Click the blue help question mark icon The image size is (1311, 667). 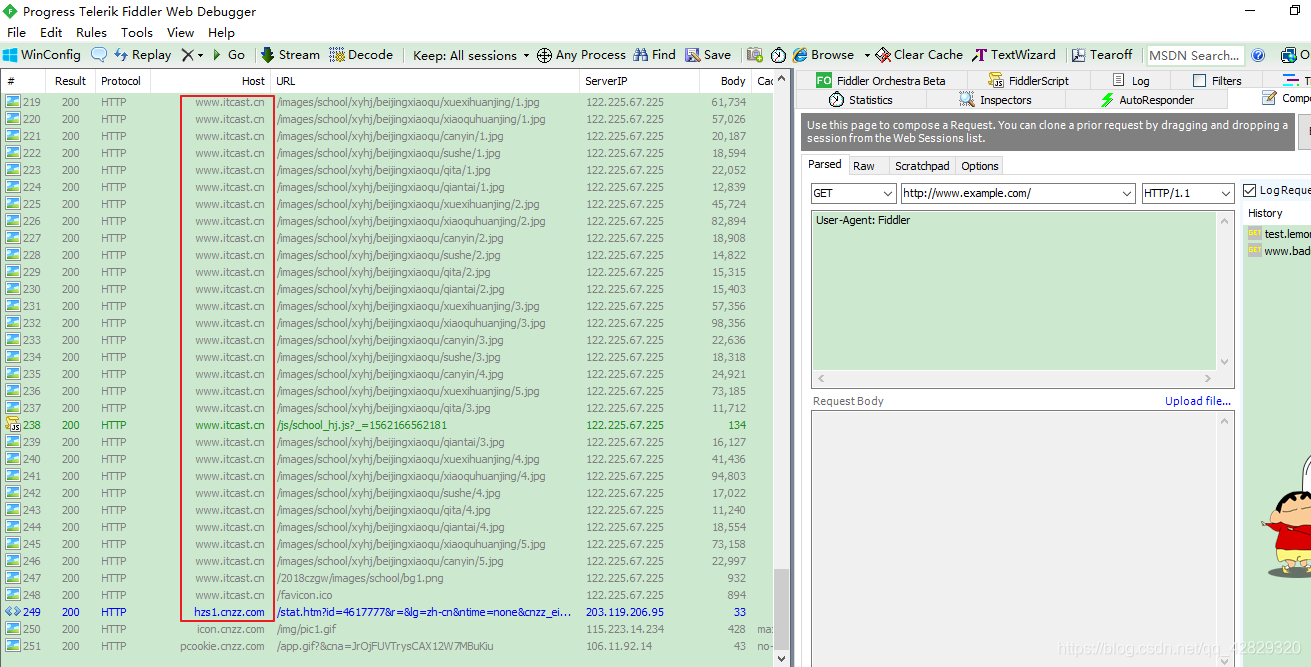coord(1259,55)
